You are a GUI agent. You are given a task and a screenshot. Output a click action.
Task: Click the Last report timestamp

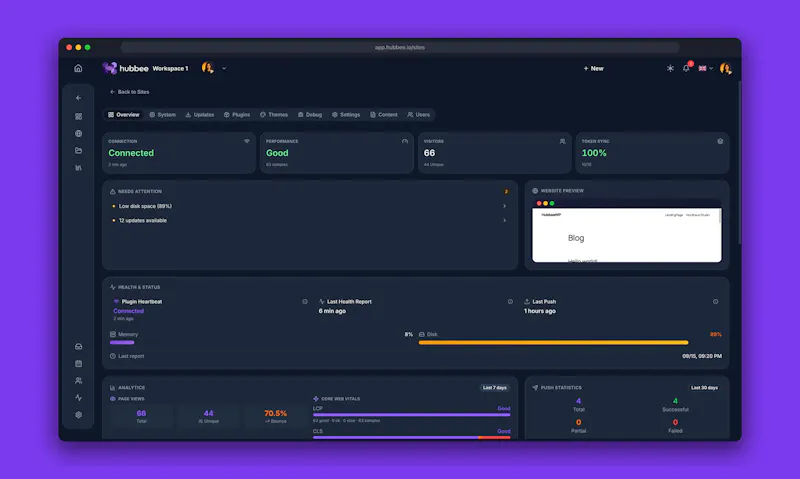702,356
